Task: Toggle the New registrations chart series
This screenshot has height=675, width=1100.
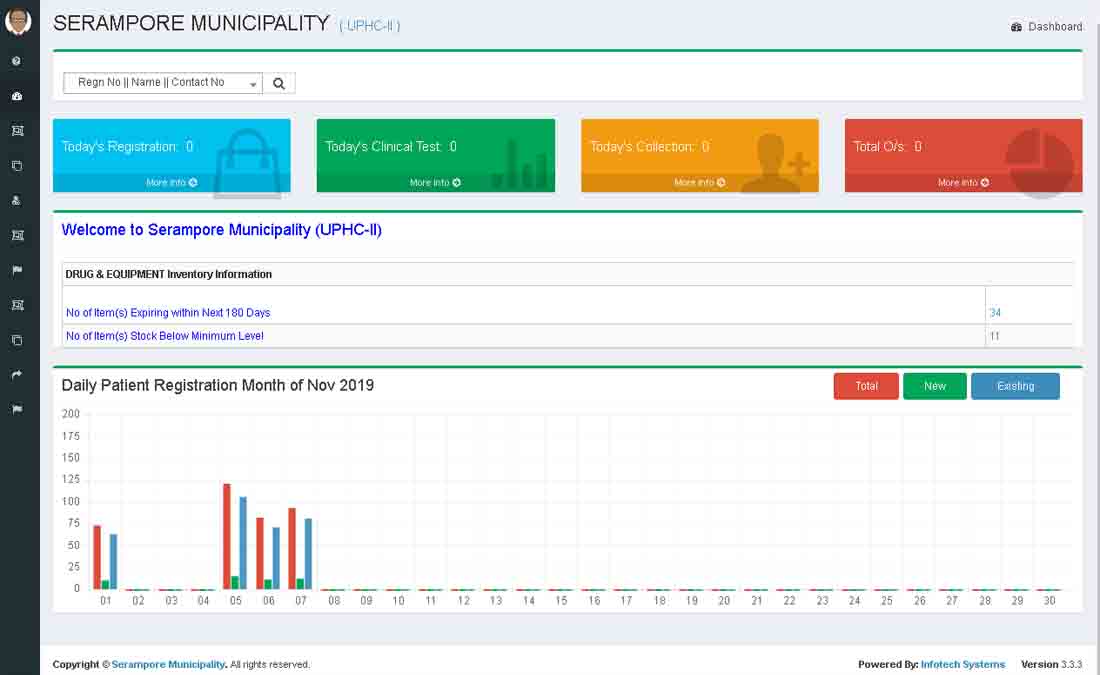Action: point(934,386)
